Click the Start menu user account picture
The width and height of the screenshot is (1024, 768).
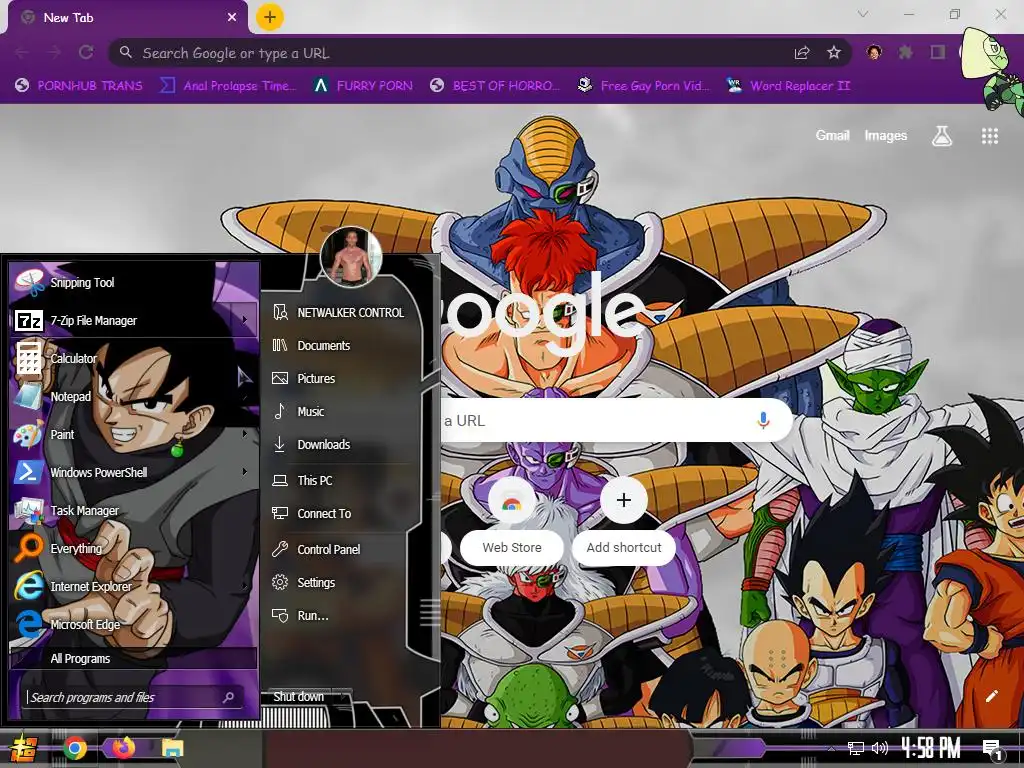pos(351,257)
